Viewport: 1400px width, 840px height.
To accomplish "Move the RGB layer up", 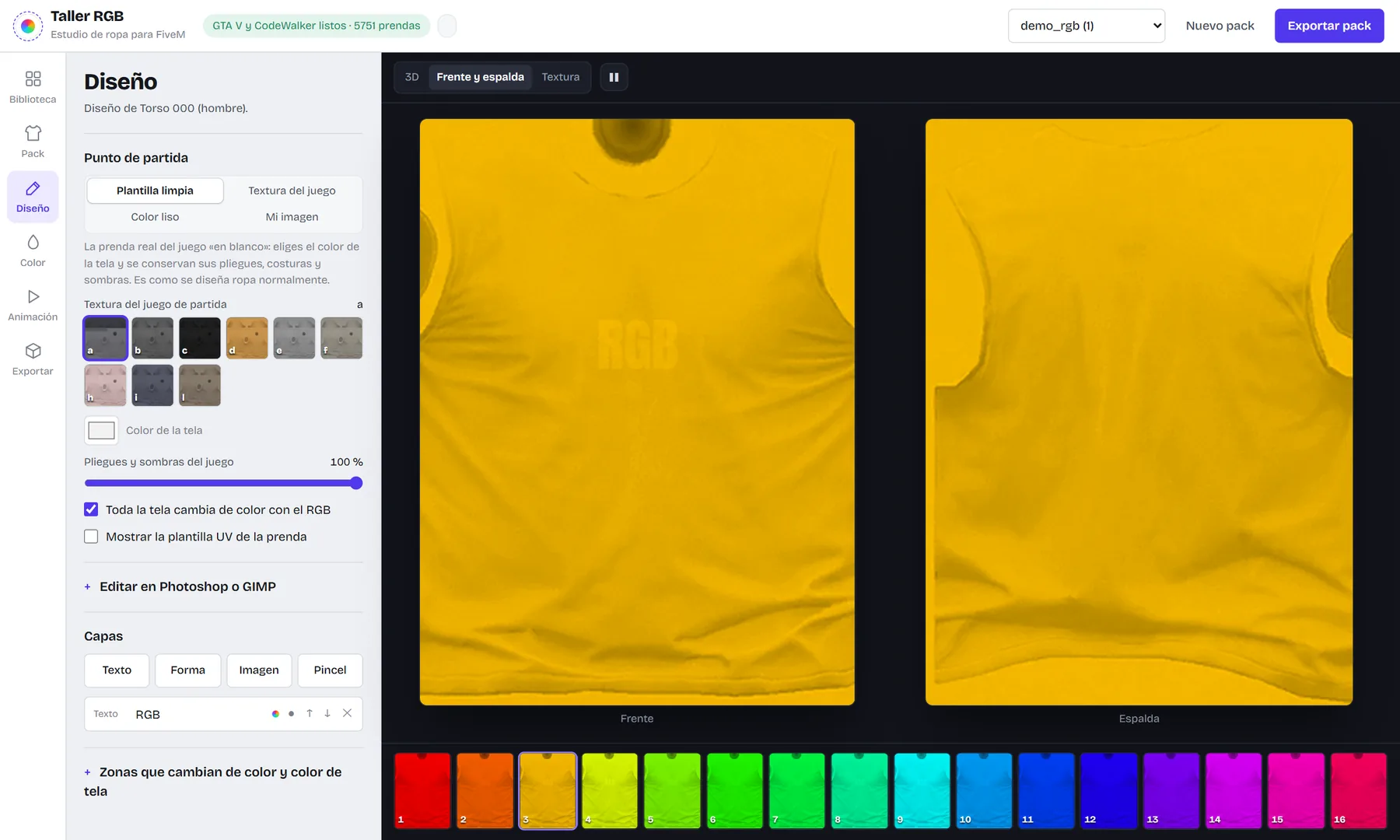I will pyautogui.click(x=310, y=713).
